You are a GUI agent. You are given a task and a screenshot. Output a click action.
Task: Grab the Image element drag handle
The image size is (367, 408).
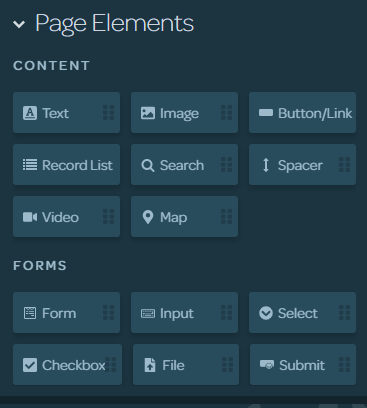(227, 113)
